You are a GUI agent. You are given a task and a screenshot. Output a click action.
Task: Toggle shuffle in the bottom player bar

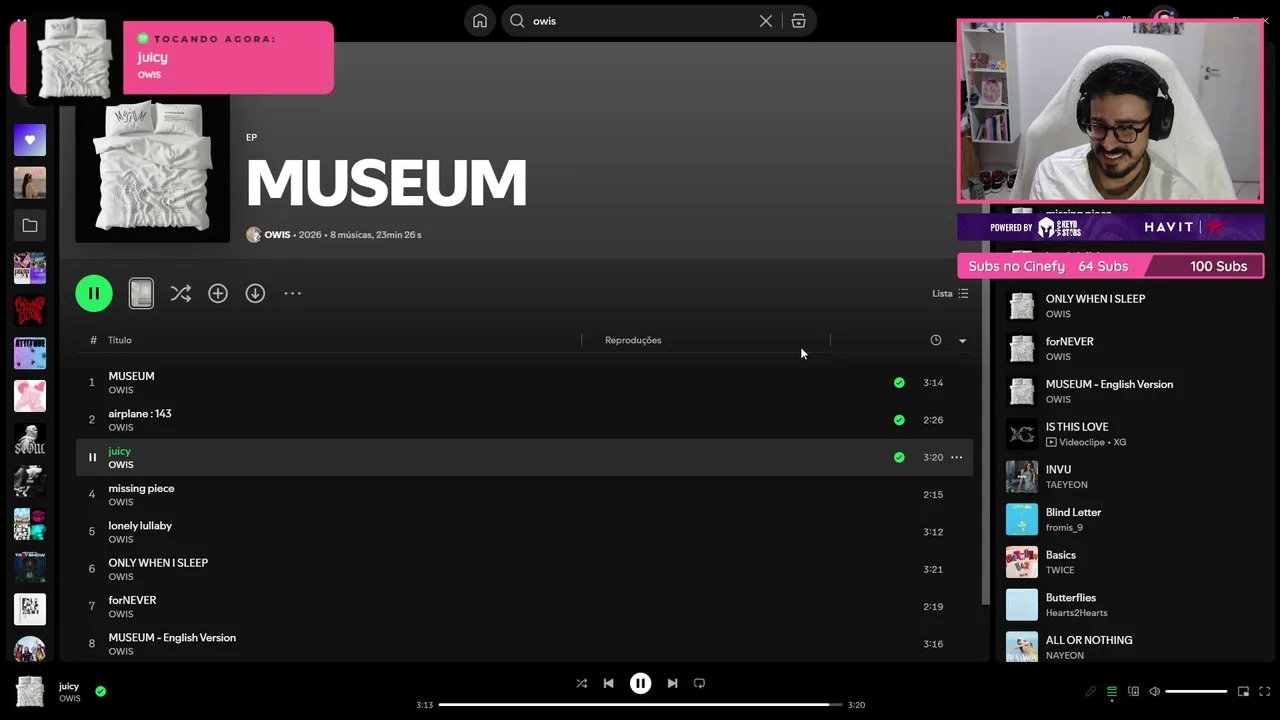[582, 683]
